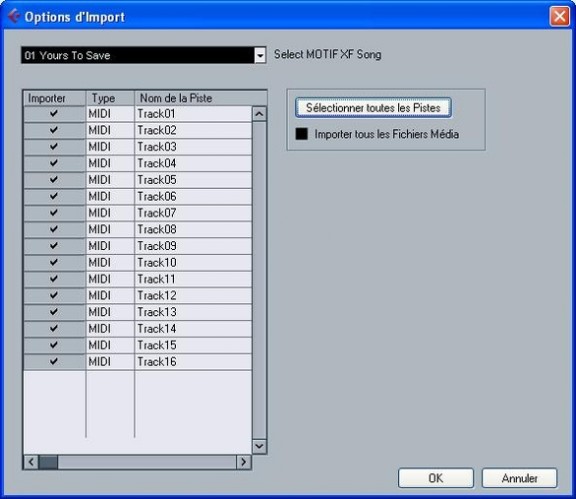Click the horizontal scroll right arrow

click(x=243, y=462)
